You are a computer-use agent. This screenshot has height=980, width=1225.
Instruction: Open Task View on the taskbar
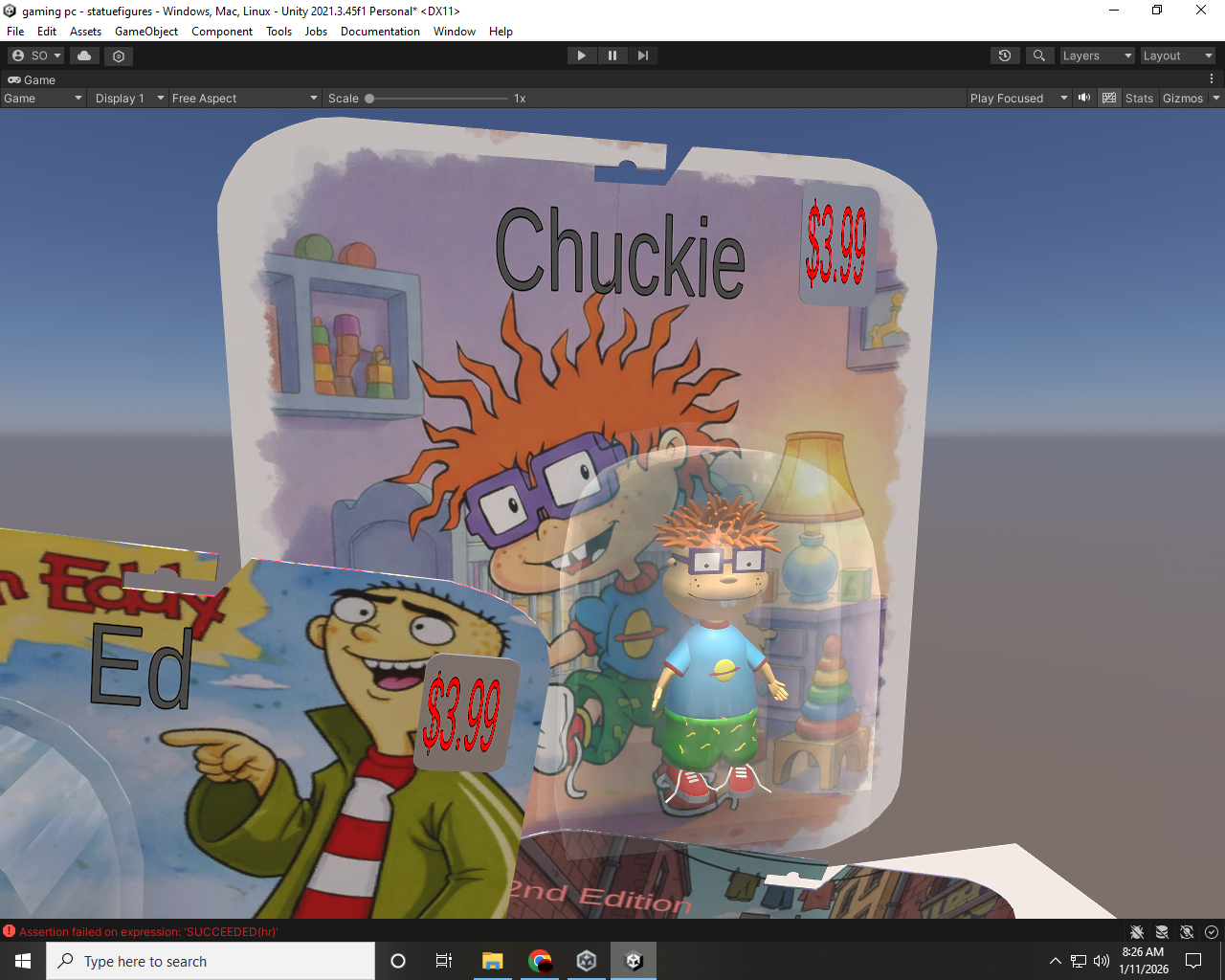tap(444, 961)
